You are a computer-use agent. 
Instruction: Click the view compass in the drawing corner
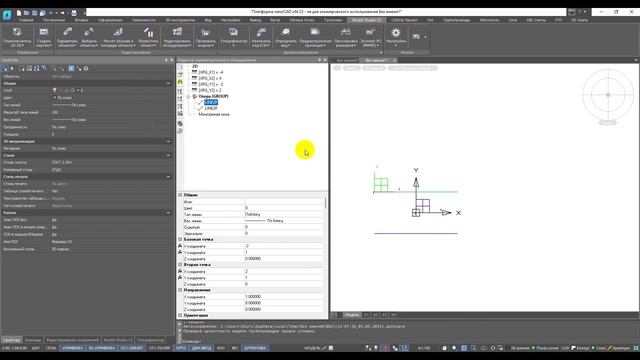608,95
